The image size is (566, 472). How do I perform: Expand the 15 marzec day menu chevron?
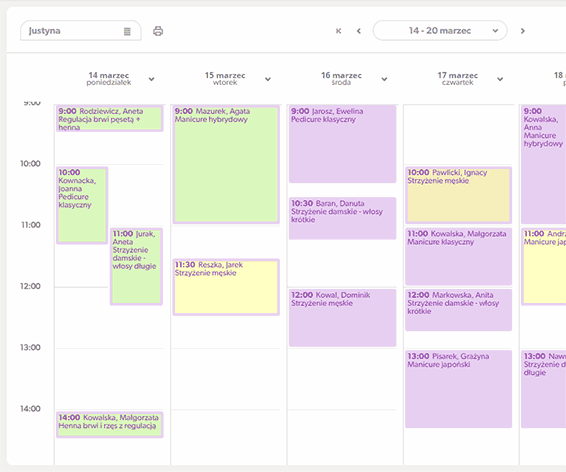268,79
